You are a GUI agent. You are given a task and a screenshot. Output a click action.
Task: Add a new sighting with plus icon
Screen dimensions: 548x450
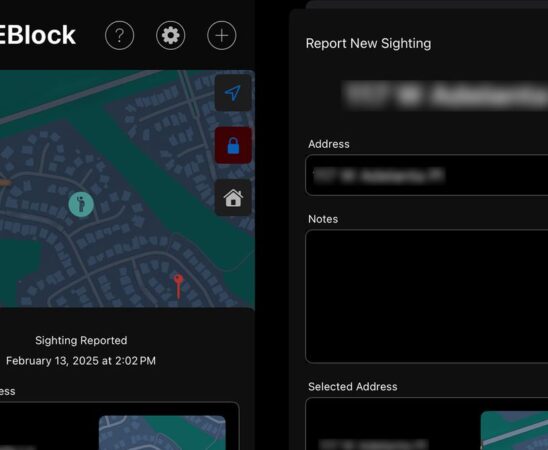point(222,35)
